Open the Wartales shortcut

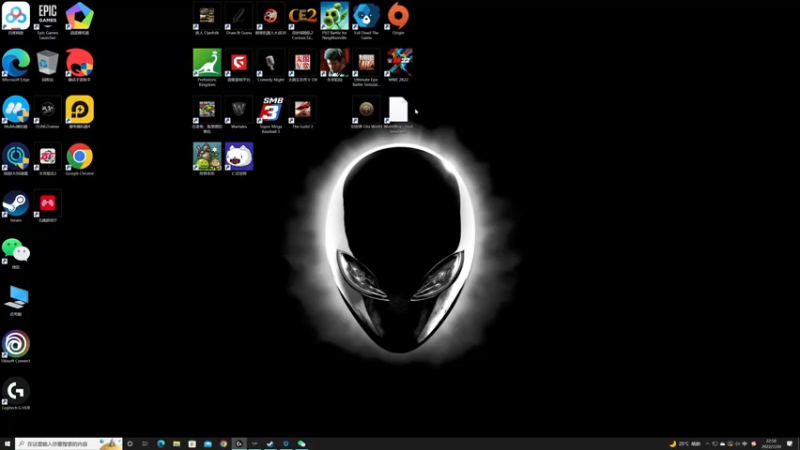(239, 112)
